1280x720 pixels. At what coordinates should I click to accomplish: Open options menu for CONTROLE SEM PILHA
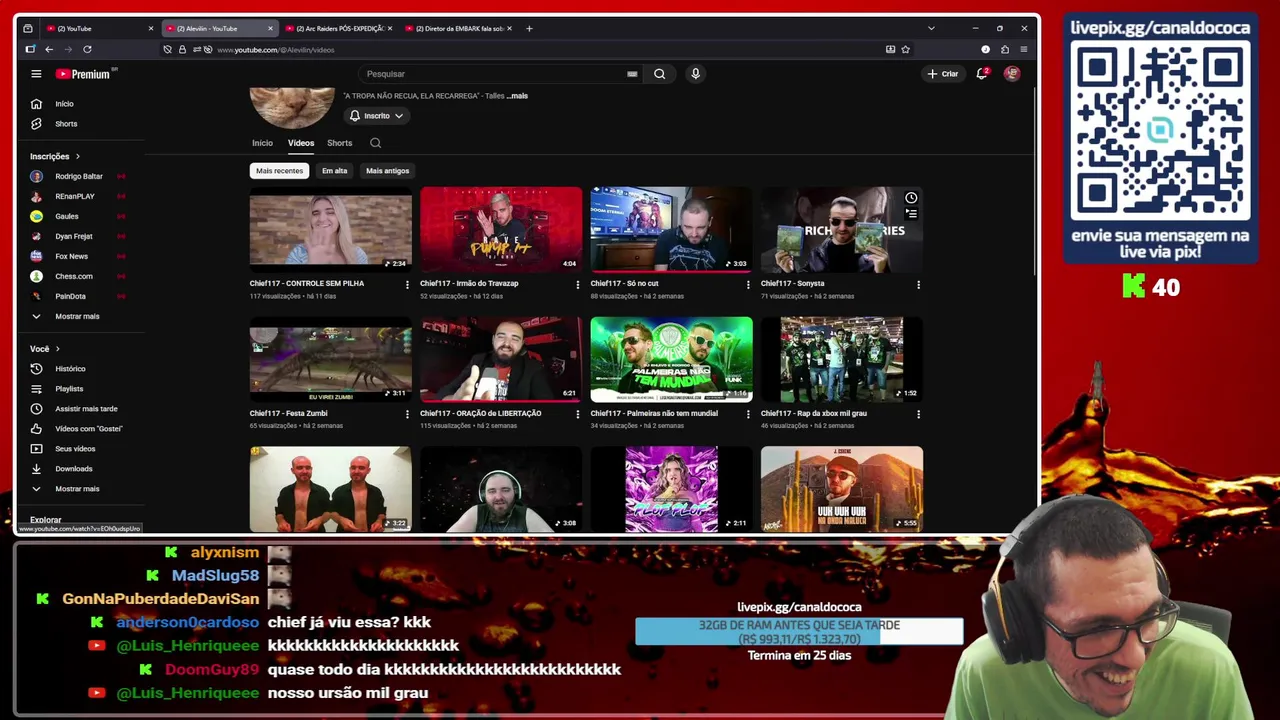tap(407, 285)
